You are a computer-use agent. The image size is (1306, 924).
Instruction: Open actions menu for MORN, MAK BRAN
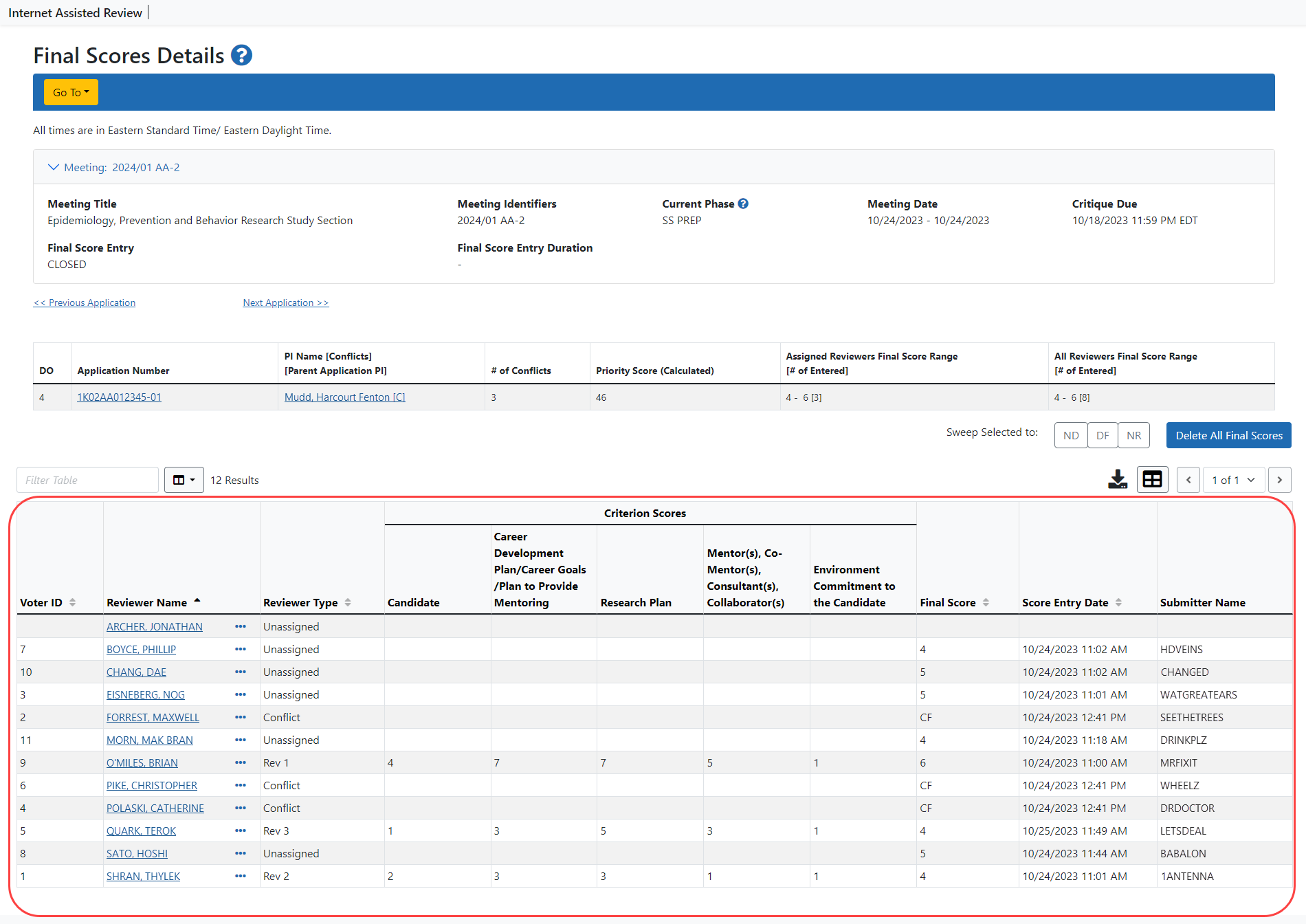pos(241,740)
